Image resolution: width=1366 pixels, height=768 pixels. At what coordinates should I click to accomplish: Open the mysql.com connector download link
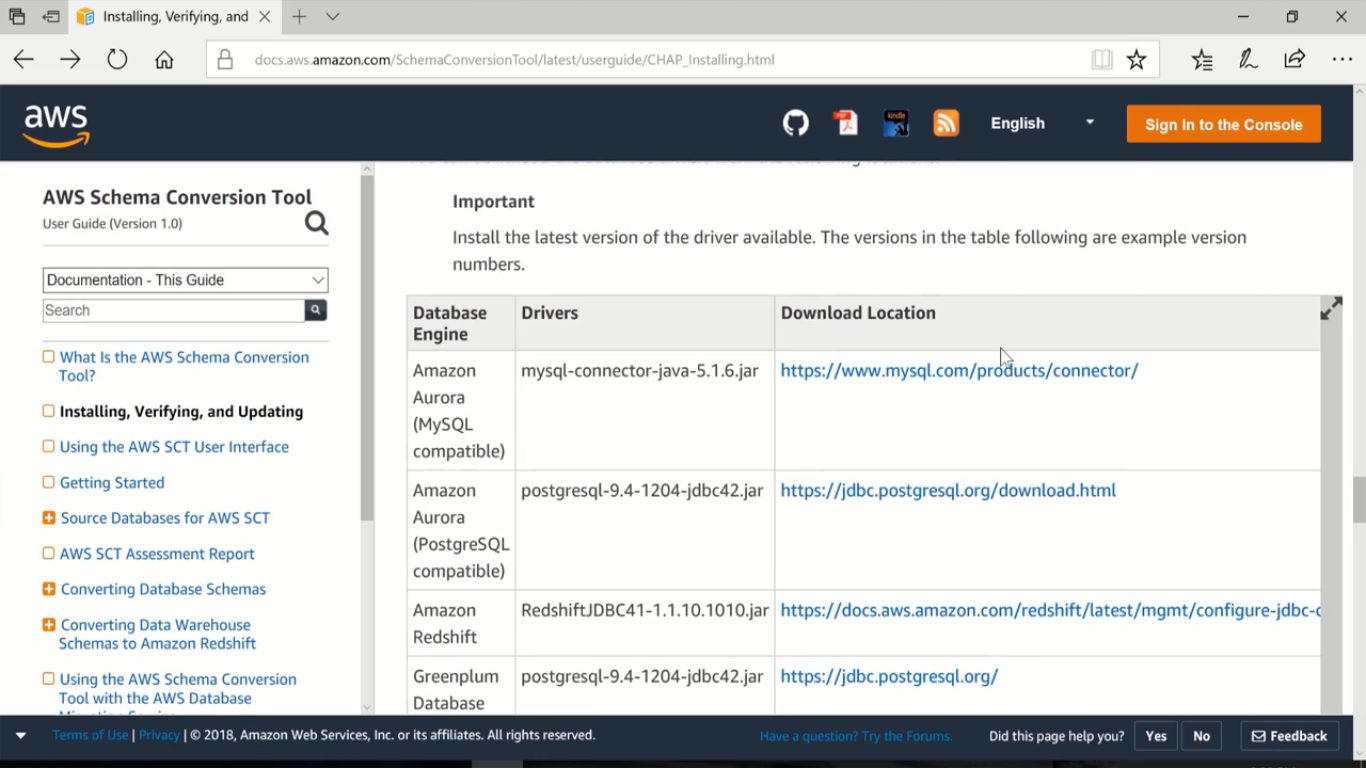[x=958, y=371]
